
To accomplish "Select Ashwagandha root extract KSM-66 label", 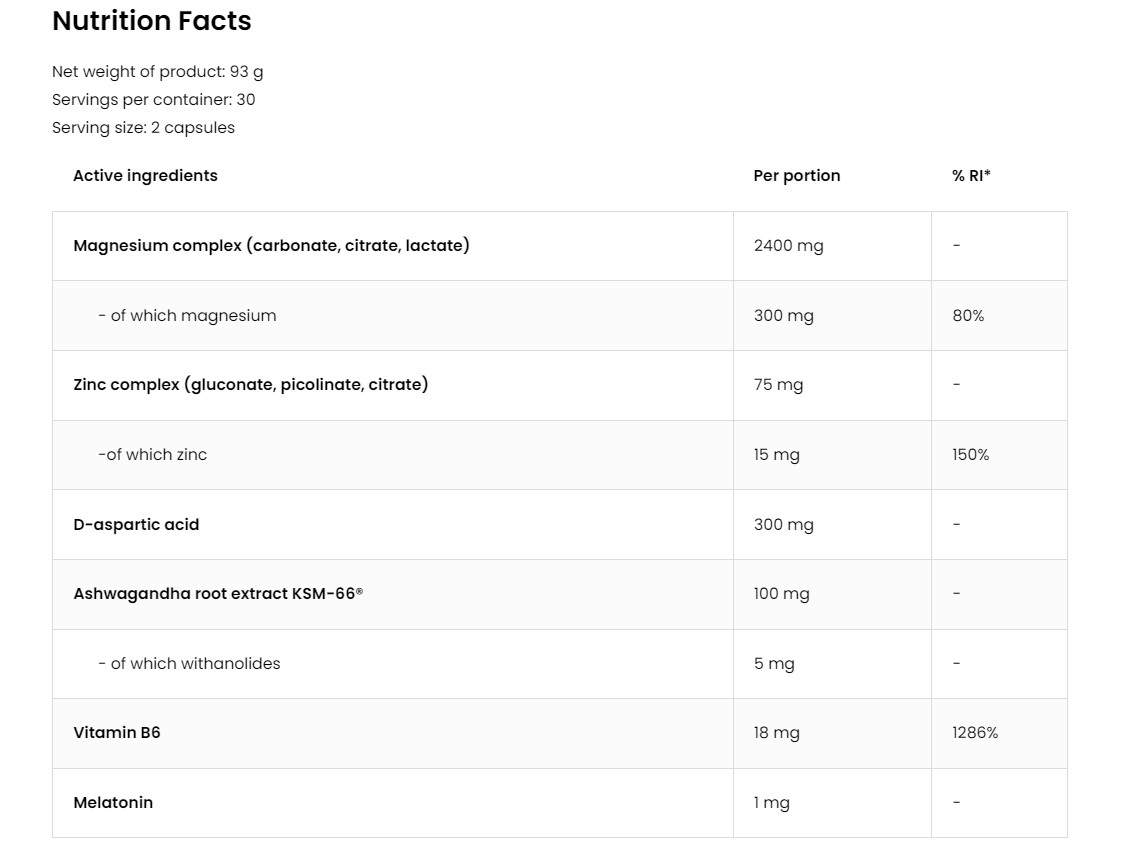I will coord(218,594).
